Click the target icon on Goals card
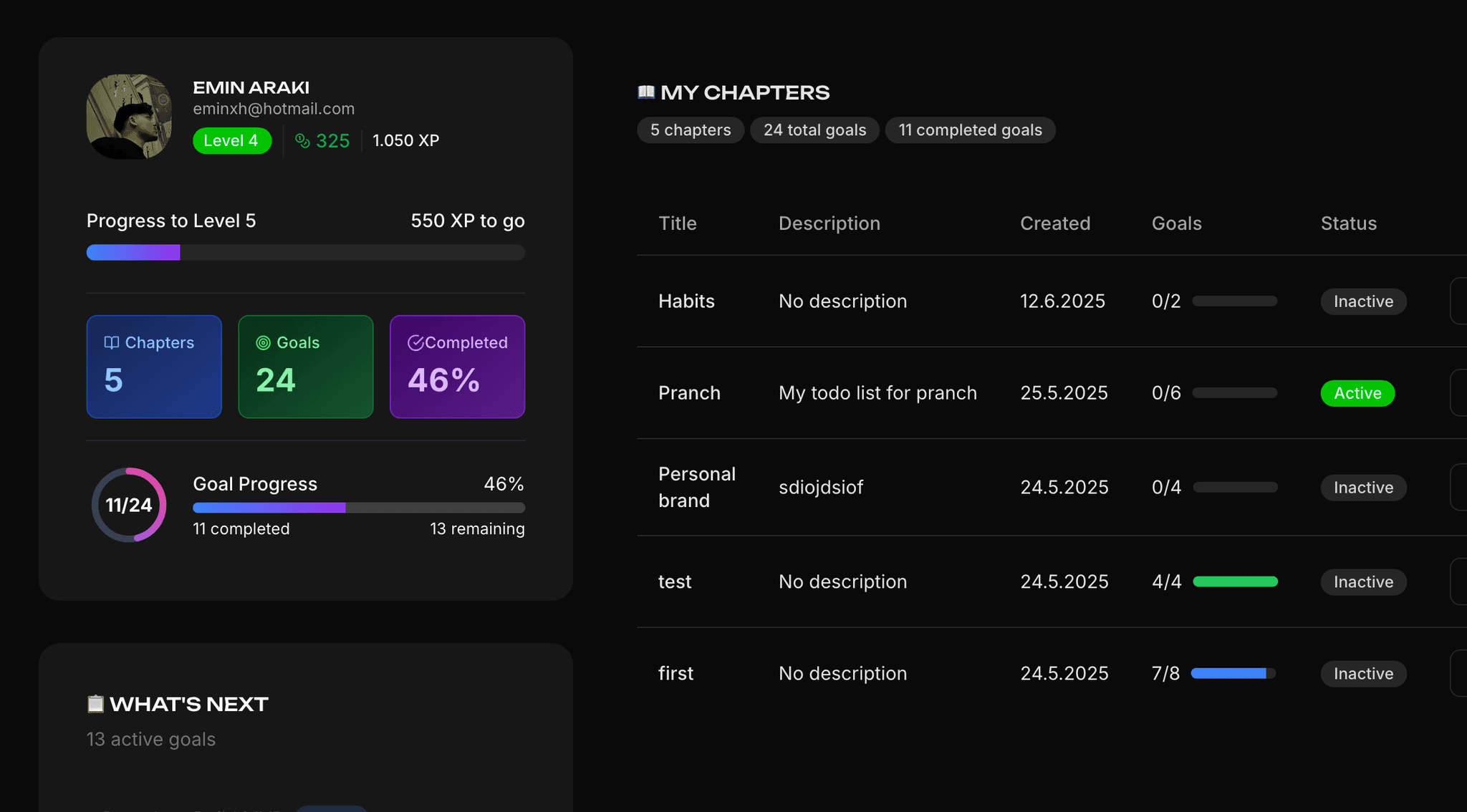Image resolution: width=1467 pixels, height=812 pixels. tap(264, 343)
